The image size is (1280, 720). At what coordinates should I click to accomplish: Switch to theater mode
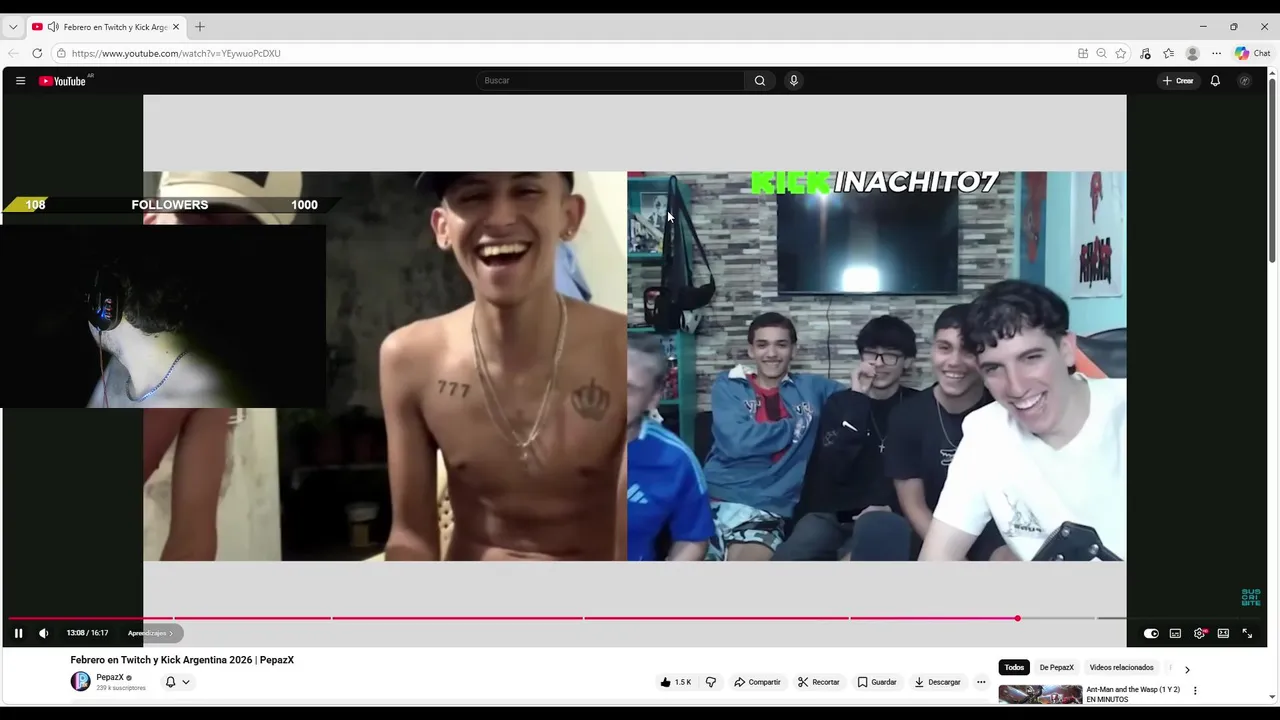pos(1223,633)
